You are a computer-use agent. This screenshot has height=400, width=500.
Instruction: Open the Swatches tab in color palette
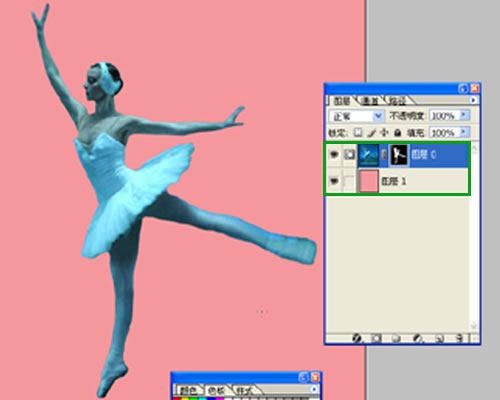point(216,390)
